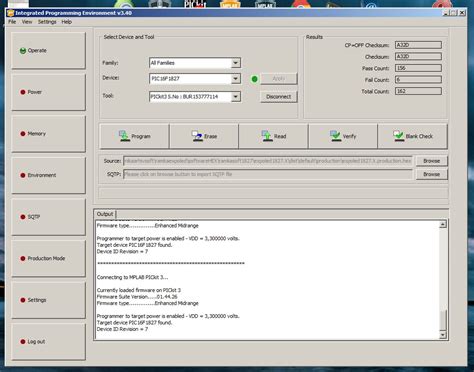This screenshot has height=372, width=474.
Task: Activate Production Mode in the sidebar
Action: (49, 258)
